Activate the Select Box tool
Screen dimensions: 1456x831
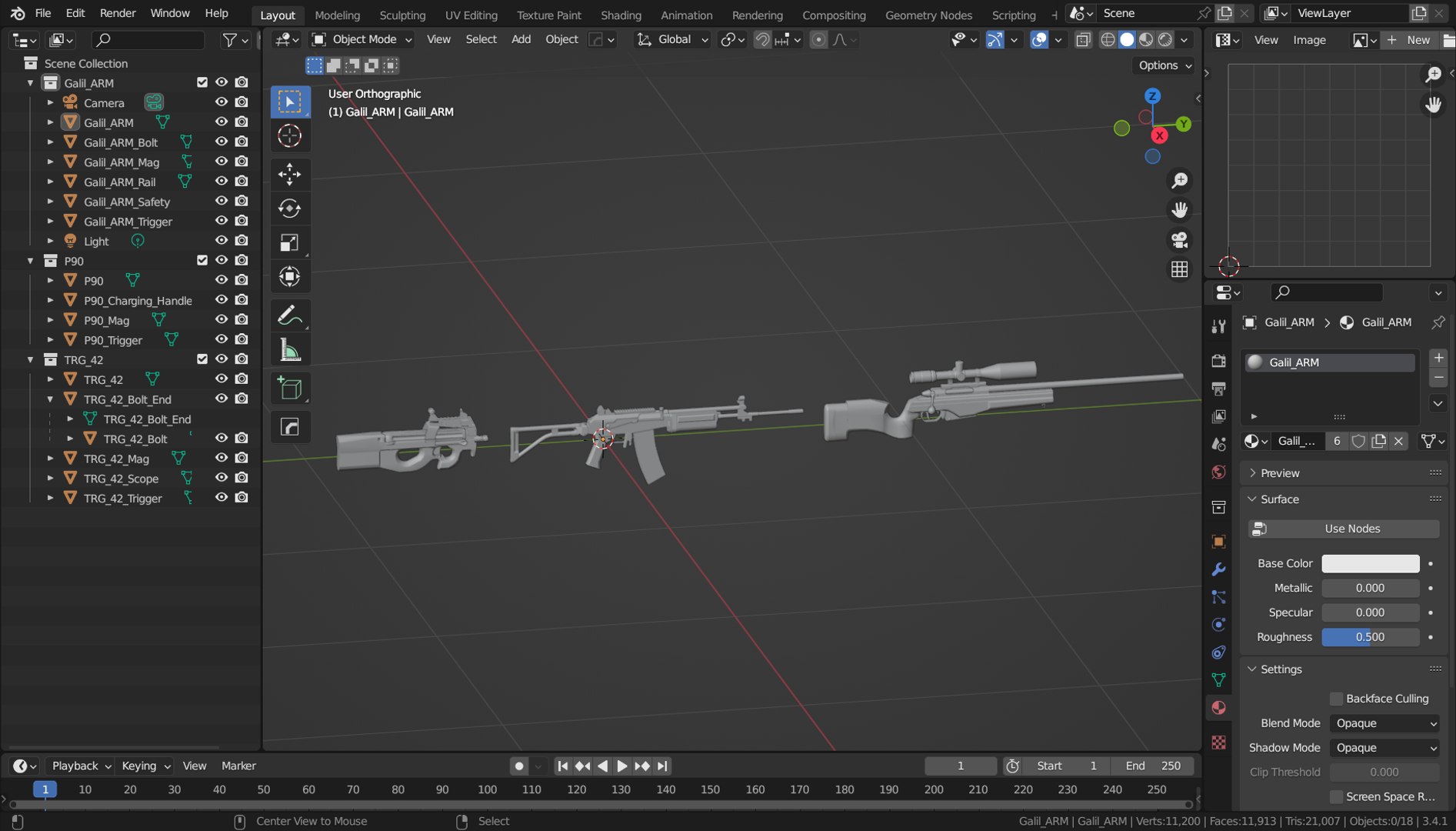(290, 102)
